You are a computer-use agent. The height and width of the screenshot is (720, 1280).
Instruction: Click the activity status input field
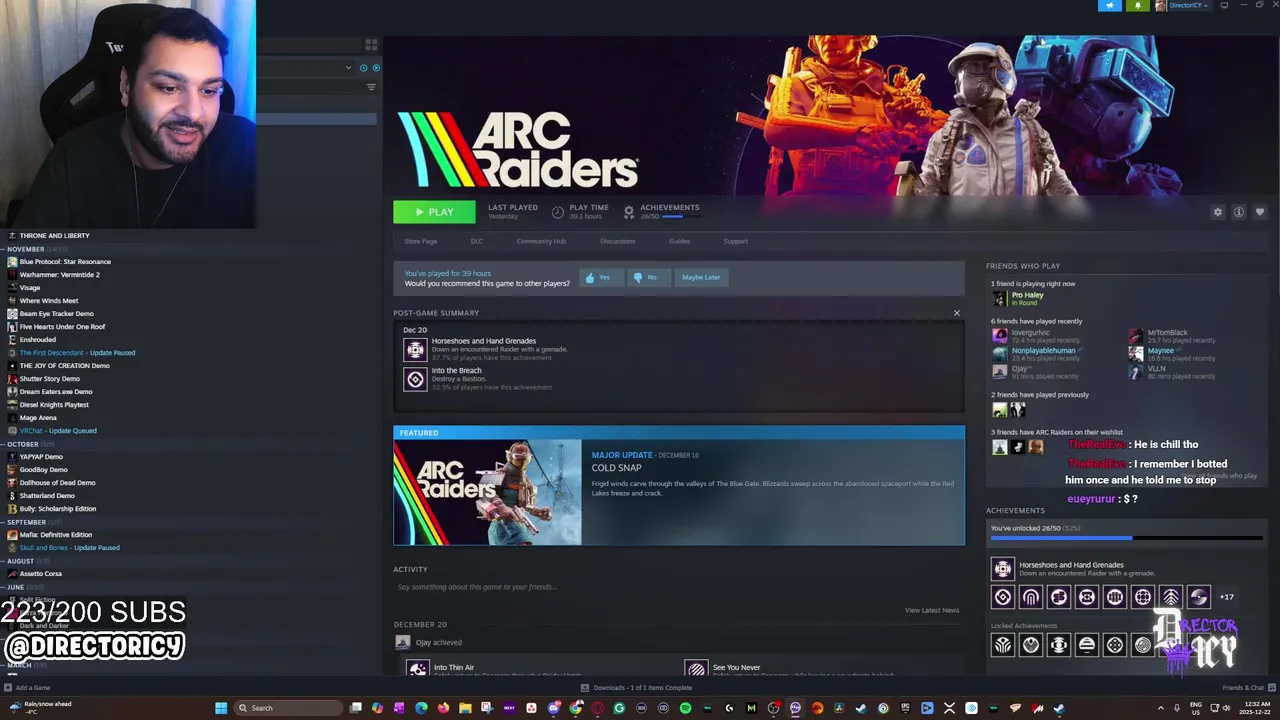point(678,587)
